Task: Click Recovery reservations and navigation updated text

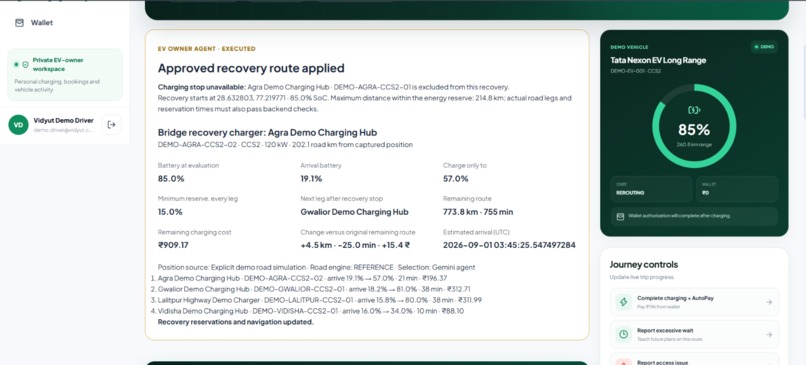Action: click(x=235, y=322)
